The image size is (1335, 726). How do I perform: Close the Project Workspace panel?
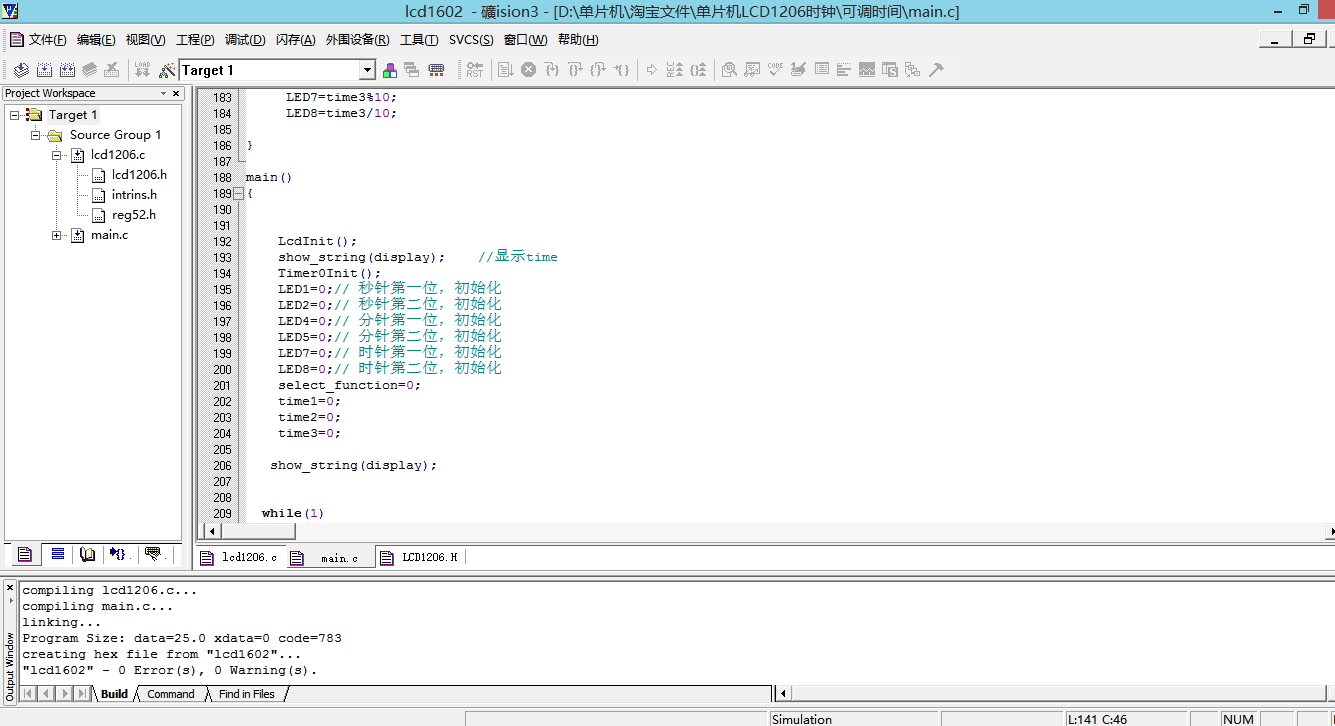pyautogui.click(x=177, y=93)
